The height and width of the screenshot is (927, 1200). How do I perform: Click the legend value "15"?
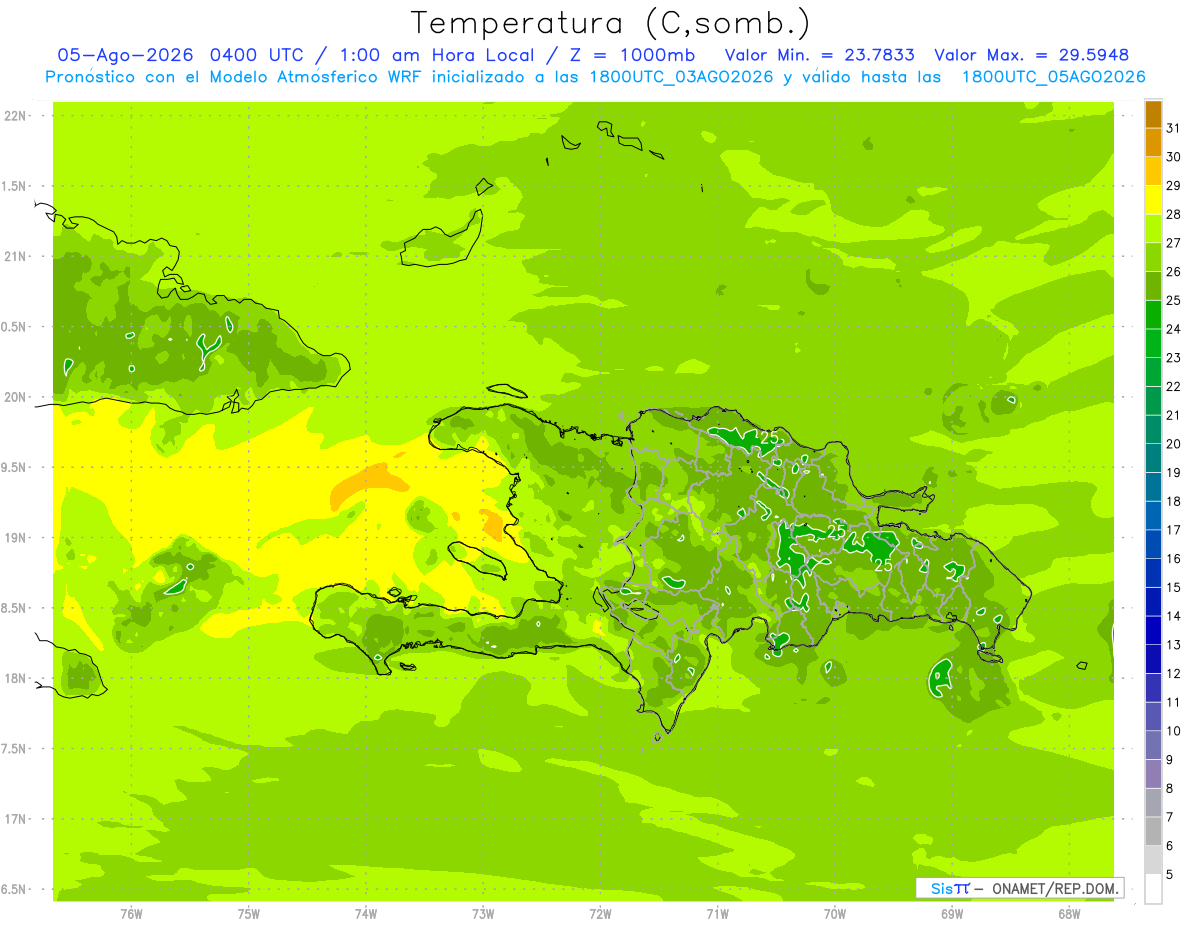1174,587
